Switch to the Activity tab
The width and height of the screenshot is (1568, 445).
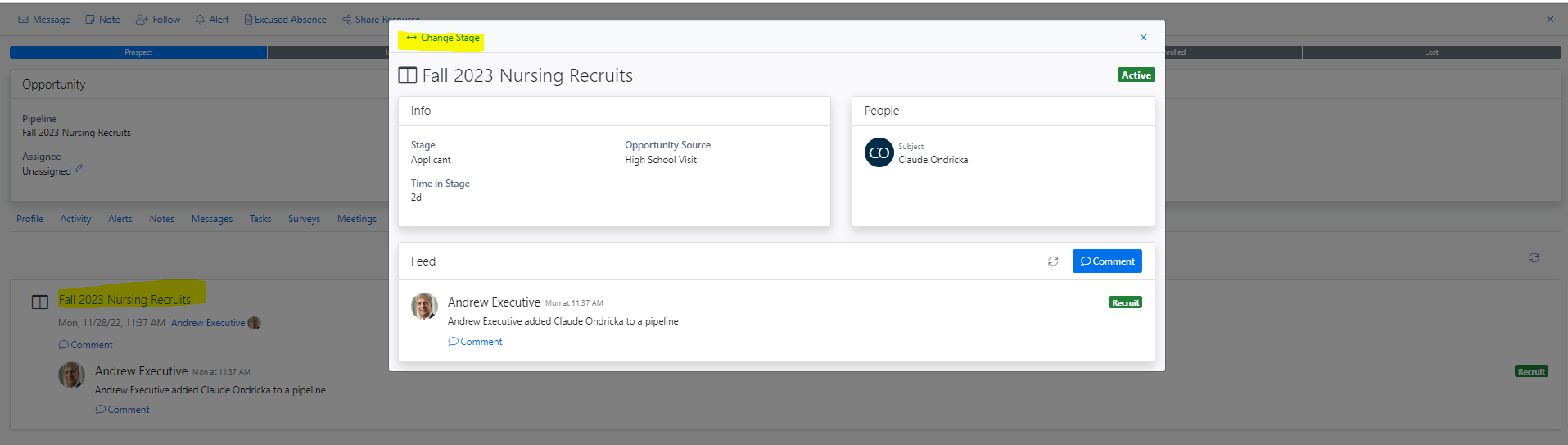[75, 219]
